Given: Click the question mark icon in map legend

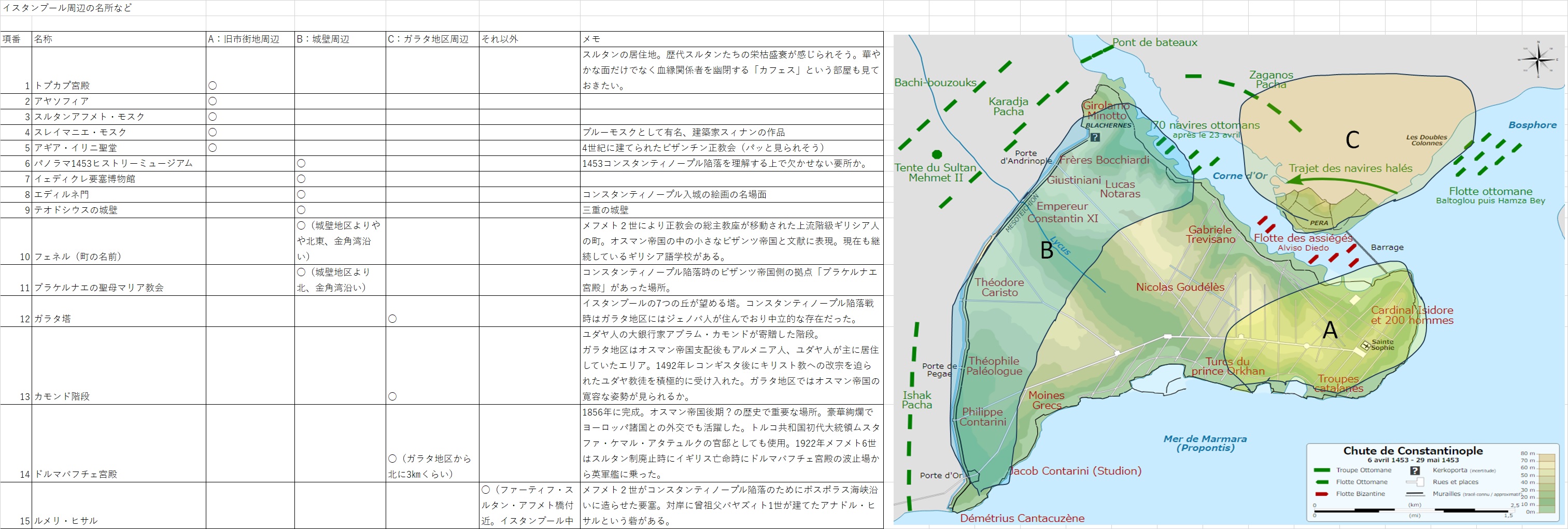Looking at the screenshot, I should coord(1415,470).
